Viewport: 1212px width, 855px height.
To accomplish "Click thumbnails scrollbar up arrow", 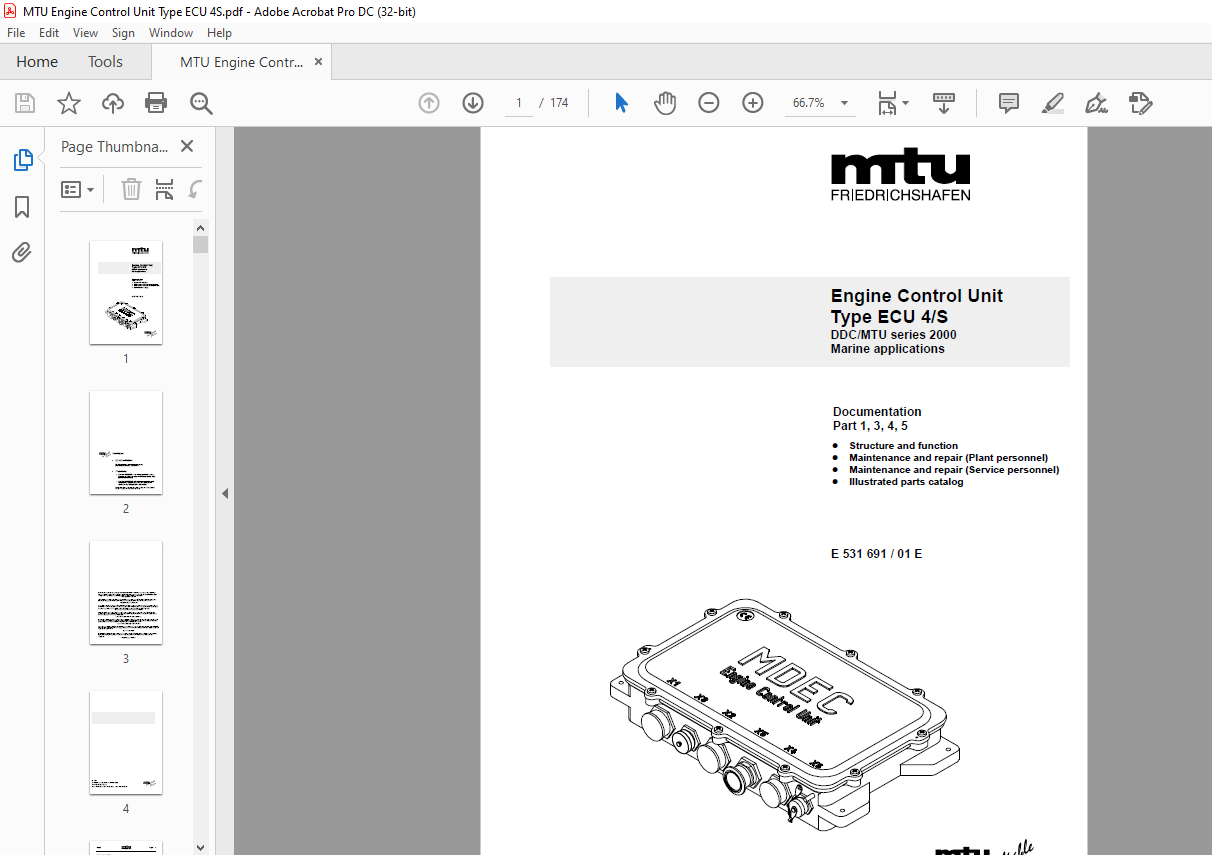I will (x=201, y=227).
